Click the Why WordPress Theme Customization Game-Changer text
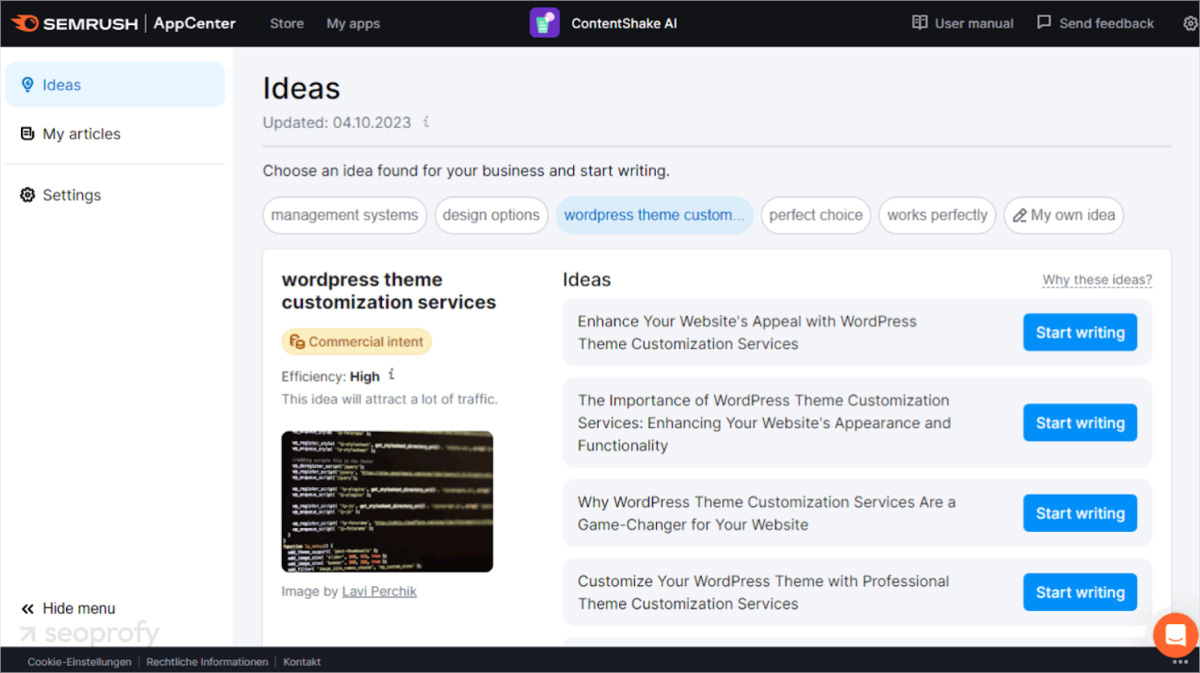 tap(766, 513)
